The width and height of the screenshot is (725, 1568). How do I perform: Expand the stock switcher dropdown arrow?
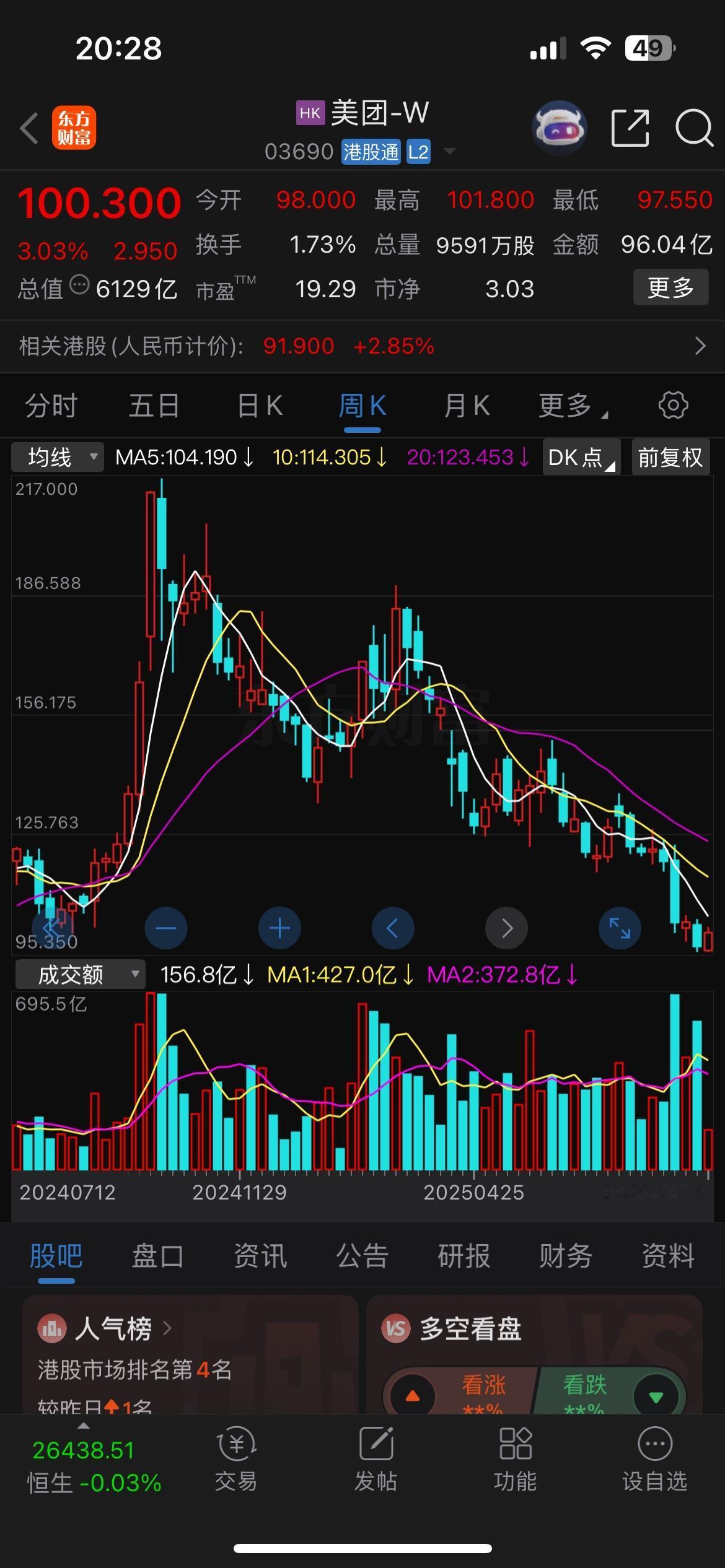pos(450,151)
